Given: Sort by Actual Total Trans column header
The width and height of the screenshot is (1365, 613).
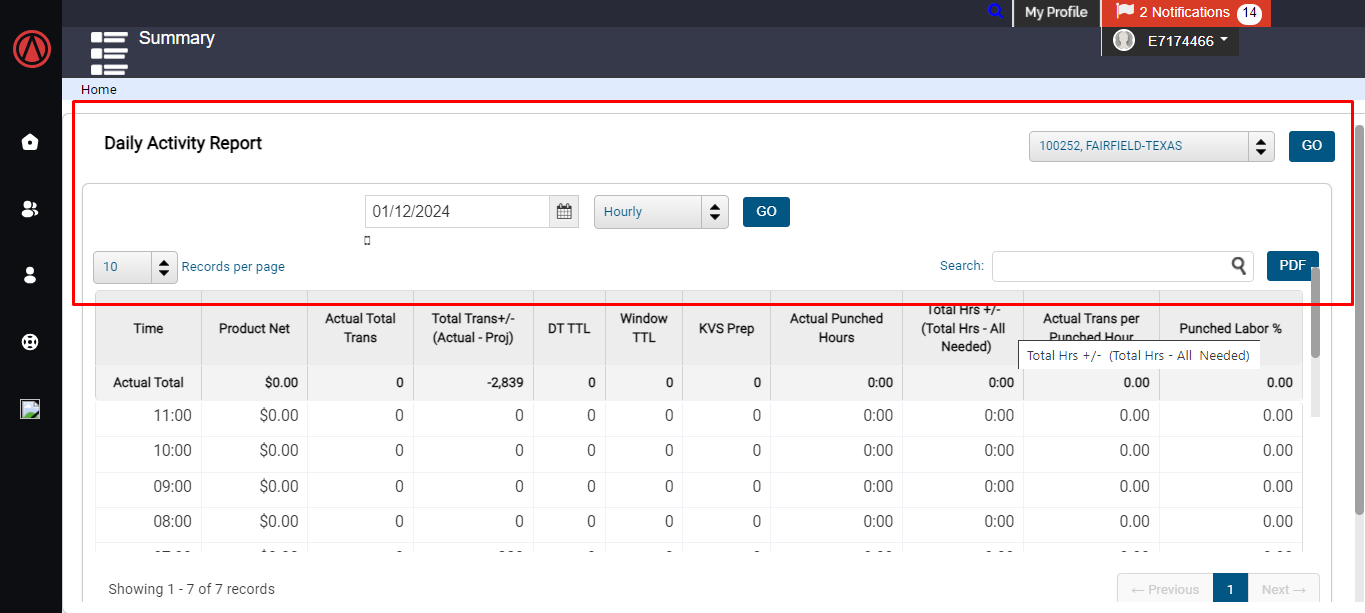Looking at the screenshot, I should pos(360,328).
